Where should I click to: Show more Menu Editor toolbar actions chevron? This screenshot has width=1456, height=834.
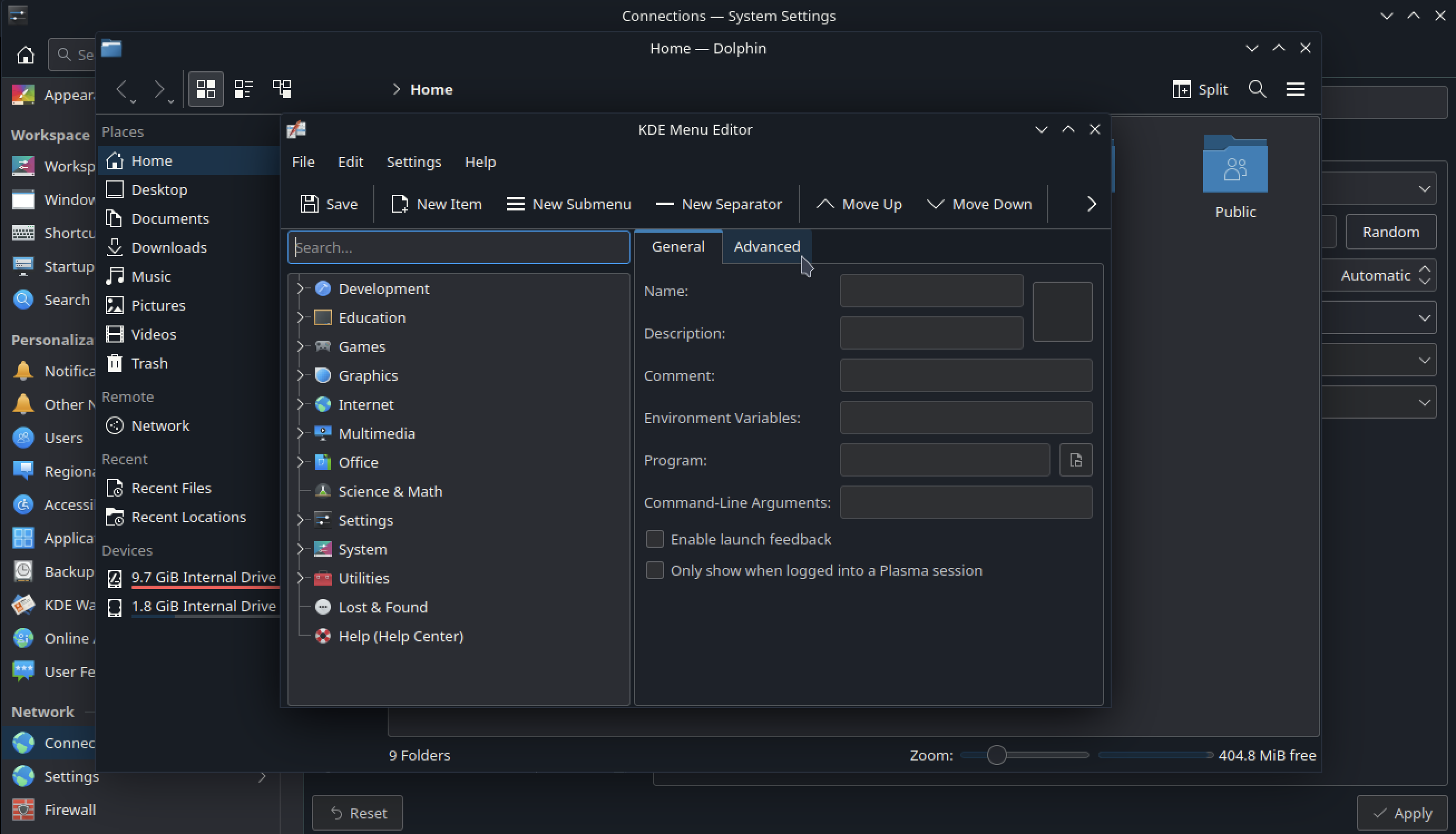1091,204
